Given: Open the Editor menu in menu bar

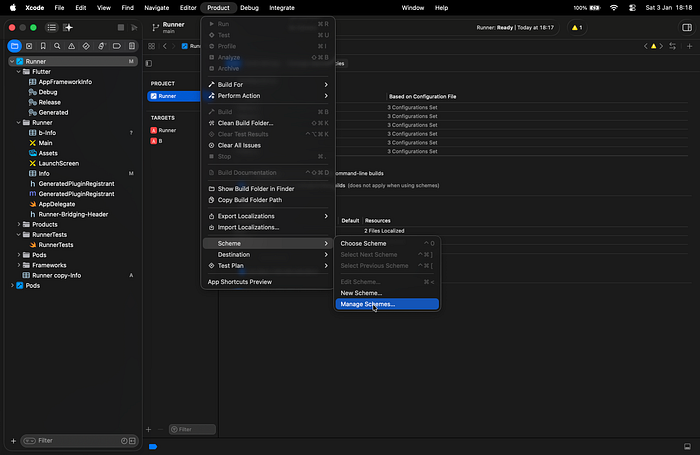Looking at the screenshot, I should pyautogui.click(x=188, y=8).
